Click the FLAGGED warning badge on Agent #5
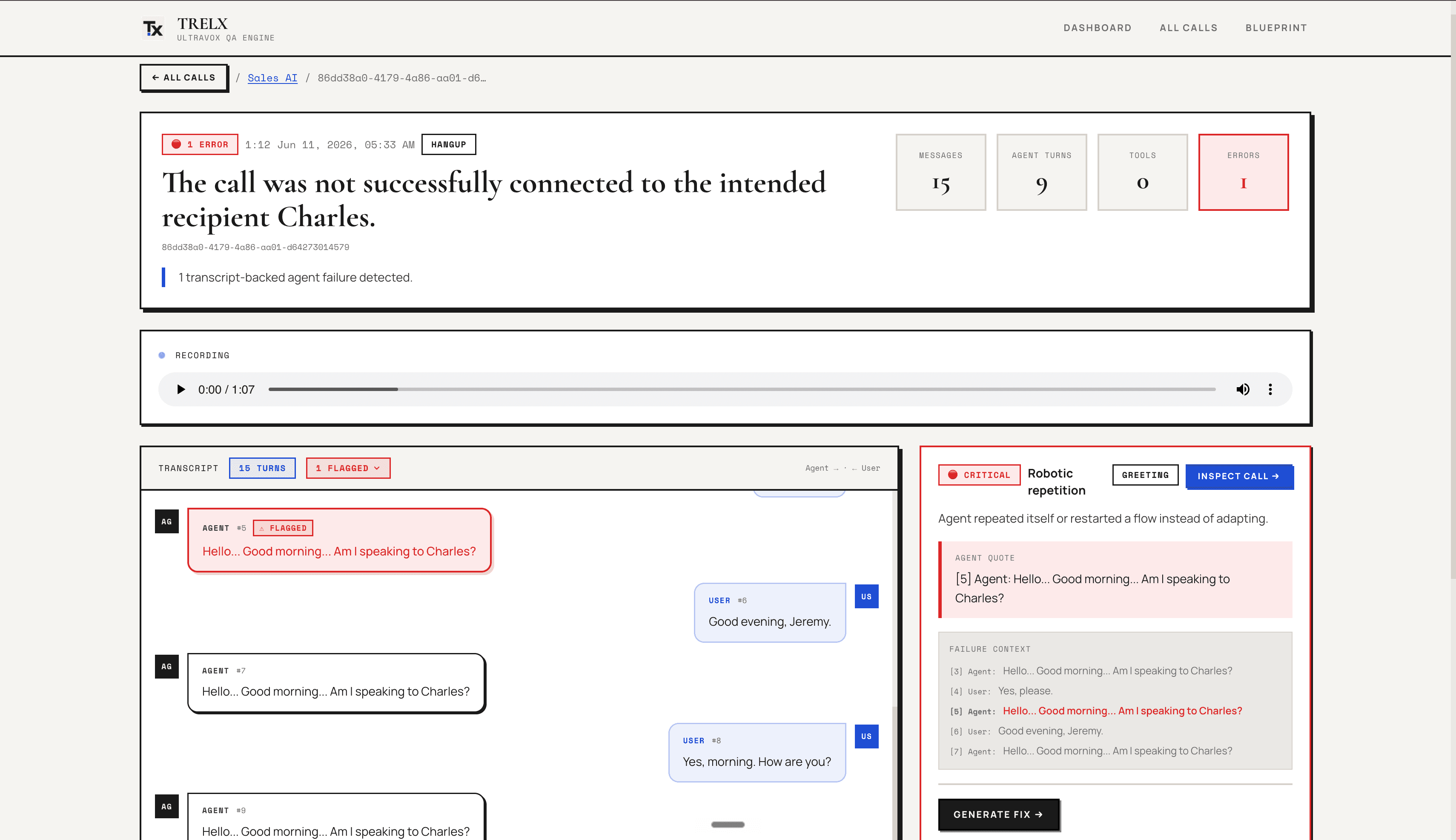This screenshot has width=1456, height=840. point(283,528)
